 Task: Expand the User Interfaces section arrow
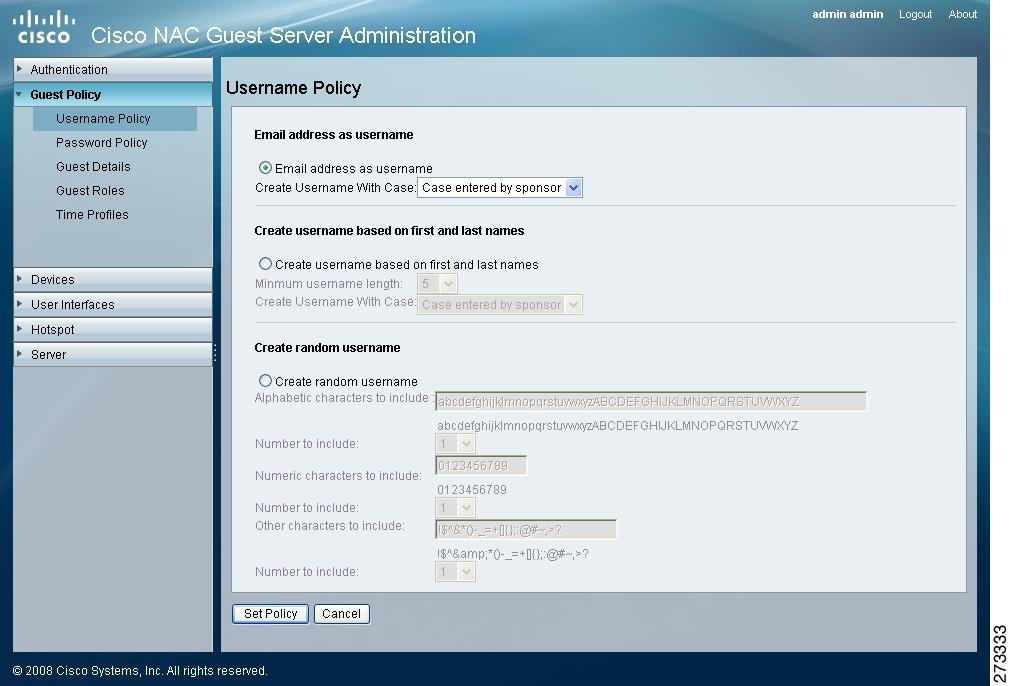point(19,303)
